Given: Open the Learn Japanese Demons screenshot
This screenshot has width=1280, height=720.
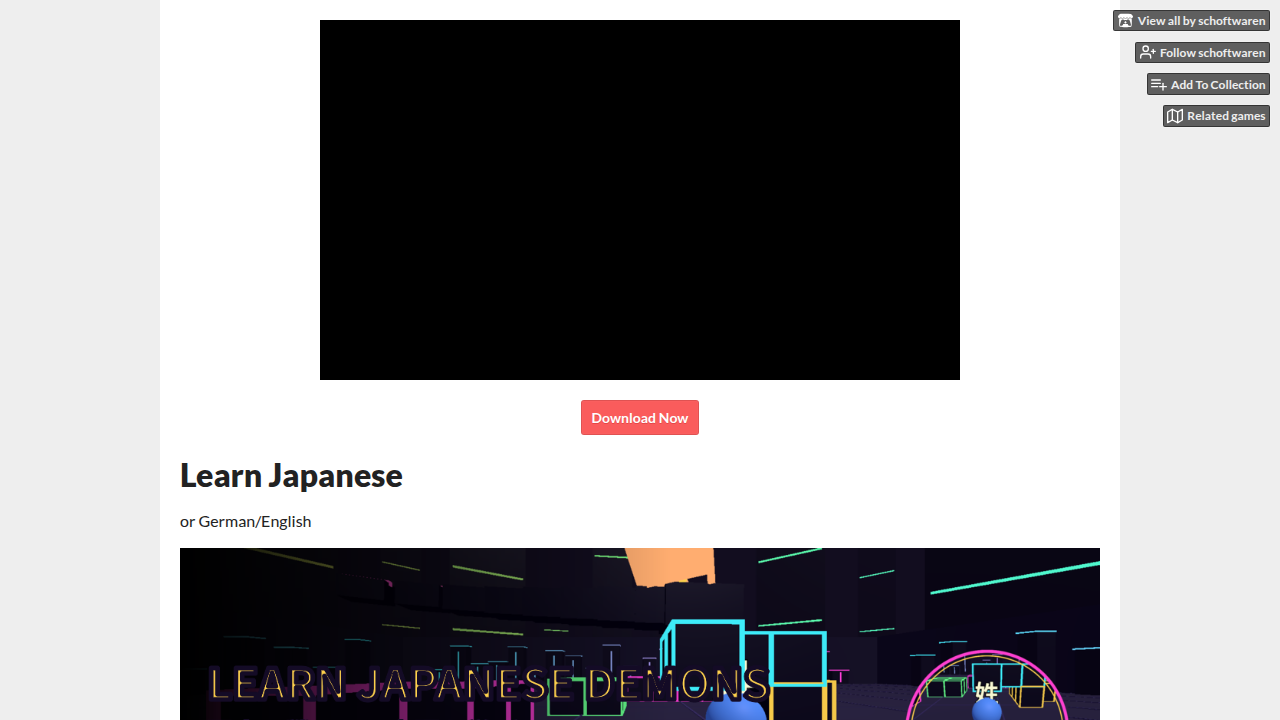Looking at the screenshot, I should click(x=640, y=634).
